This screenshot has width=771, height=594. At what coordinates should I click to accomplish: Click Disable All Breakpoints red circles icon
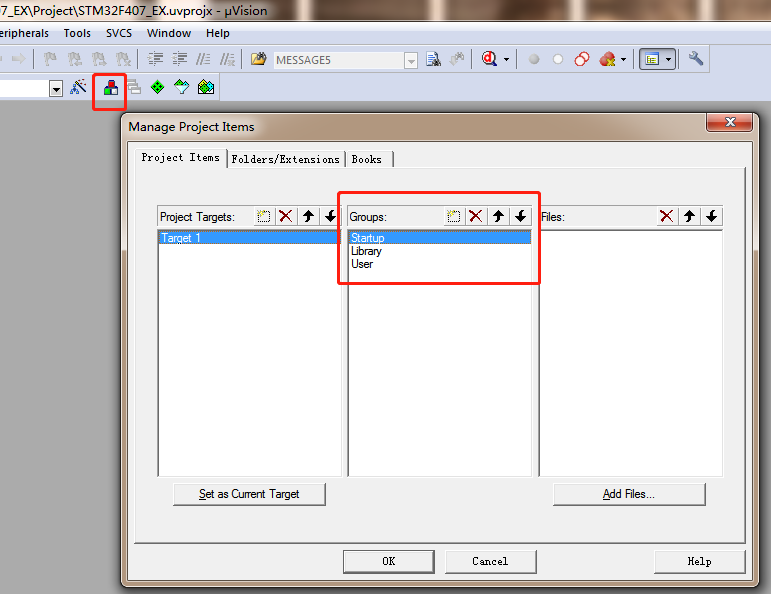pyautogui.click(x=582, y=59)
